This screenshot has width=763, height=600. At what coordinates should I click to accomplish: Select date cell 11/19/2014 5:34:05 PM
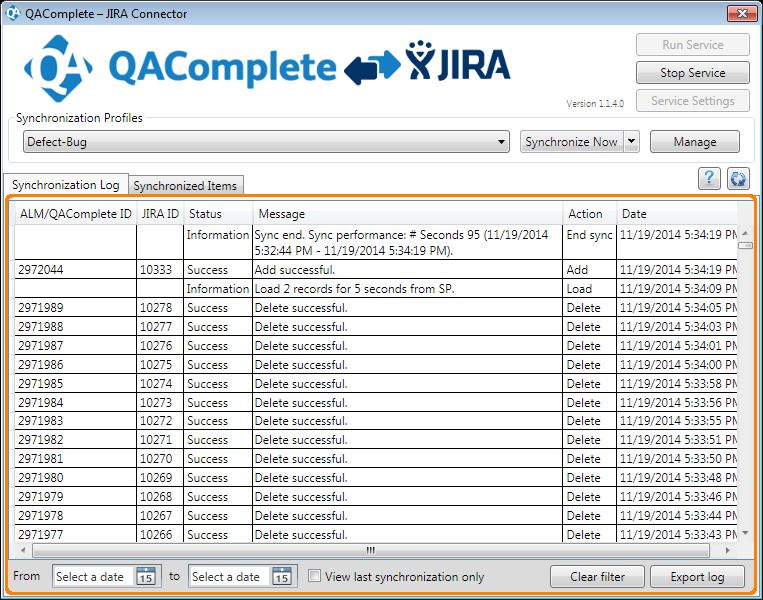pyautogui.click(x=677, y=308)
